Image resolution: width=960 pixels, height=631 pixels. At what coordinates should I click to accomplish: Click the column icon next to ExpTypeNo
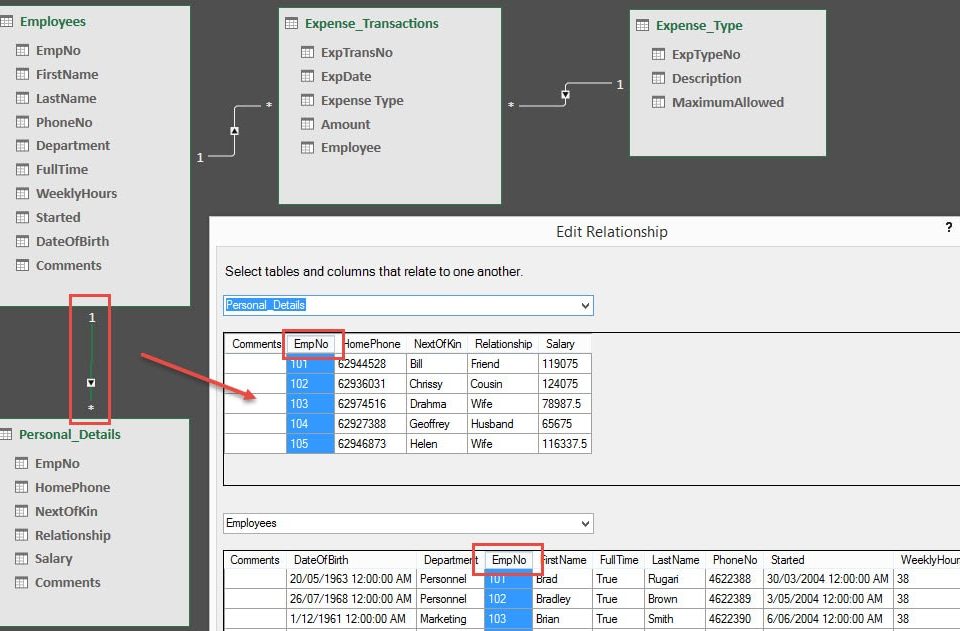point(658,54)
